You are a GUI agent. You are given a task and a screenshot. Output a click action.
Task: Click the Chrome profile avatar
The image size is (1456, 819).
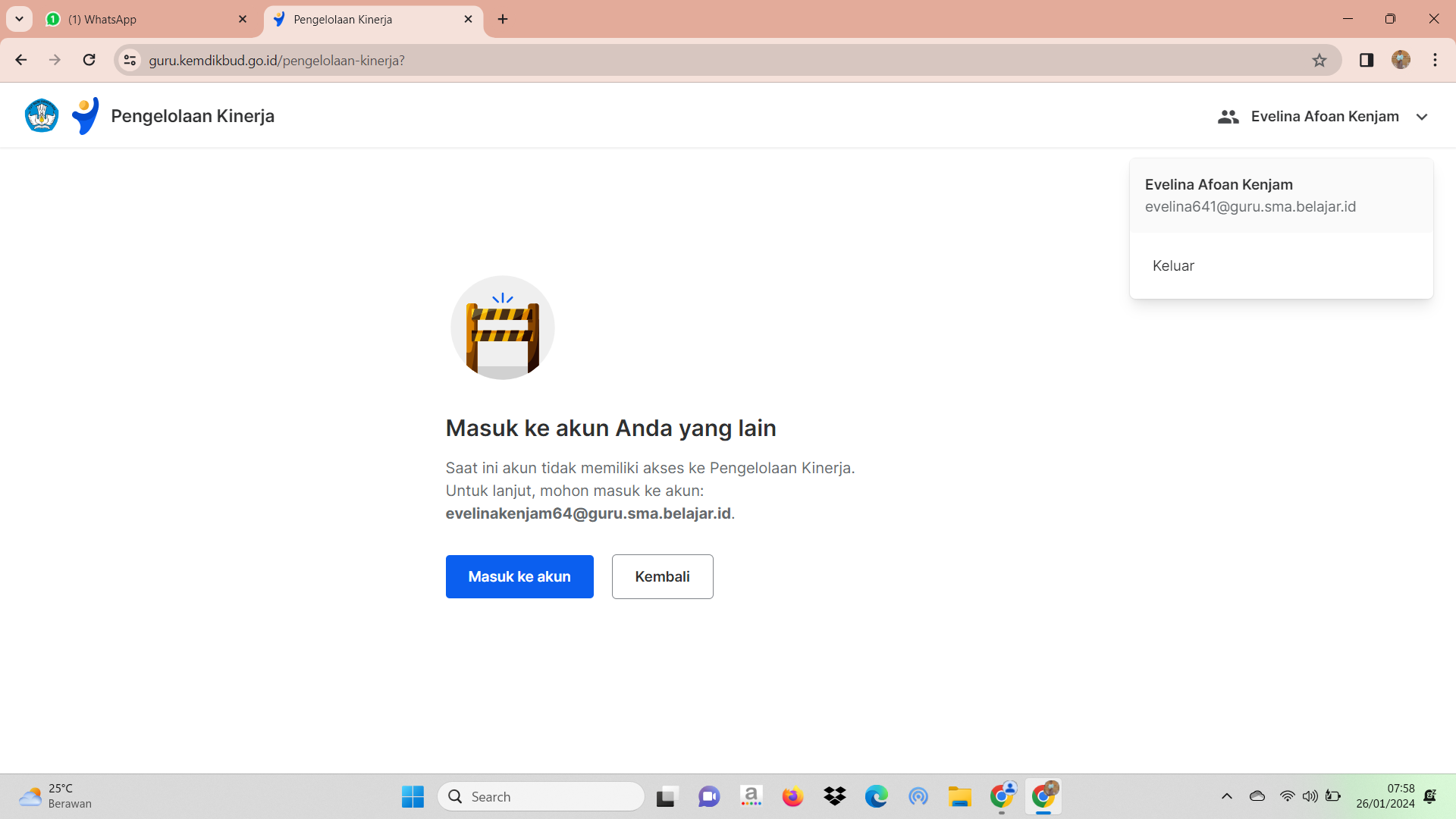click(x=1401, y=61)
